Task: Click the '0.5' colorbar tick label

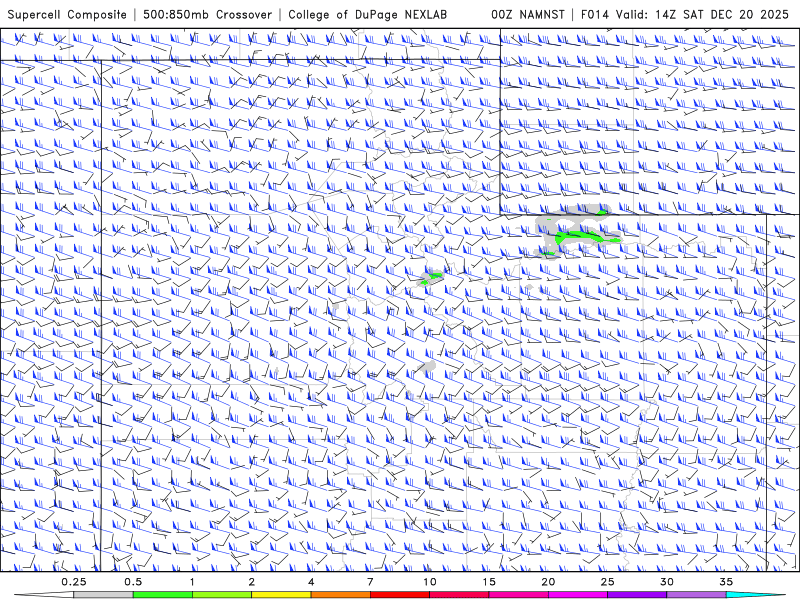Action: tap(133, 582)
